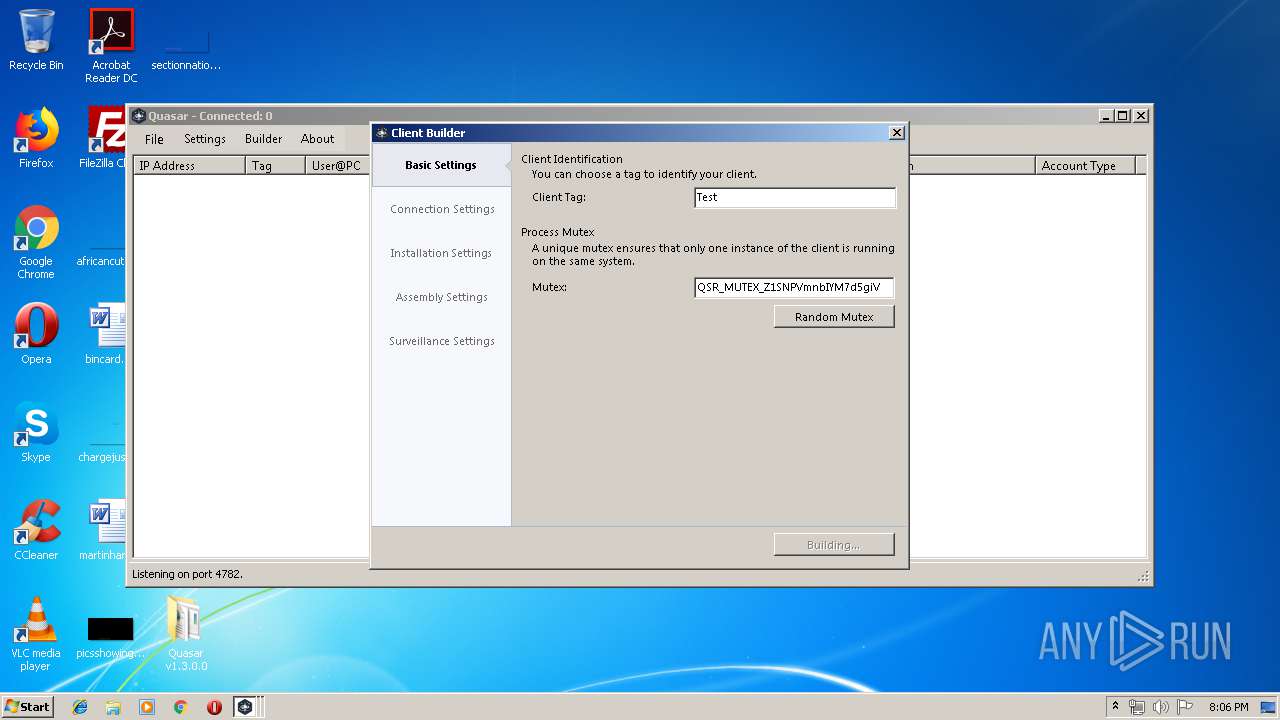Open Acrobat Reader DC shortcut
Viewport: 1280px width, 720px height.
click(111, 45)
